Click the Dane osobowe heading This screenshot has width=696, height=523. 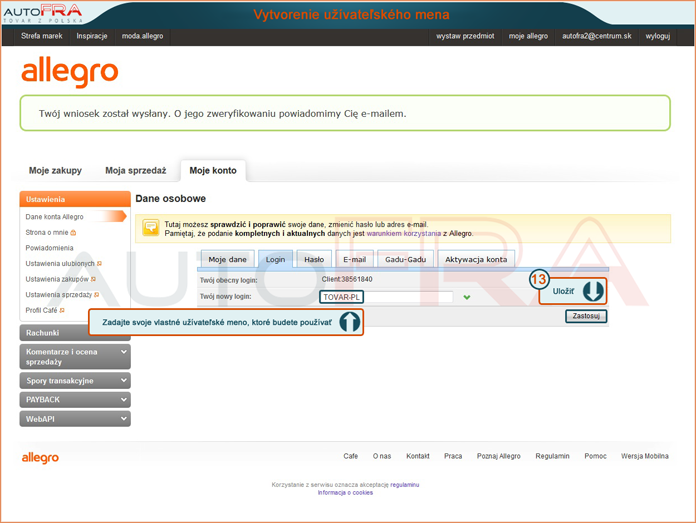point(170,198)
